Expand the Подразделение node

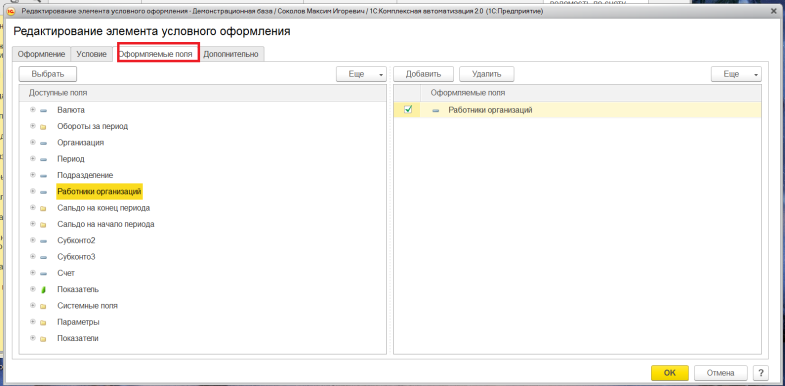tap(33, 175)
